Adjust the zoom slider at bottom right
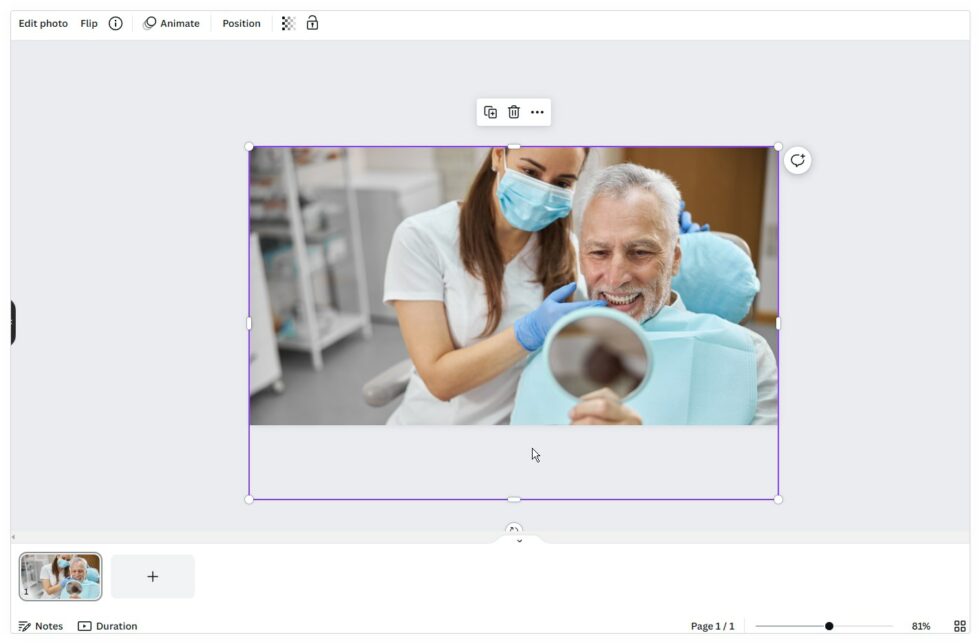980x644 pixels. (827, 625)
